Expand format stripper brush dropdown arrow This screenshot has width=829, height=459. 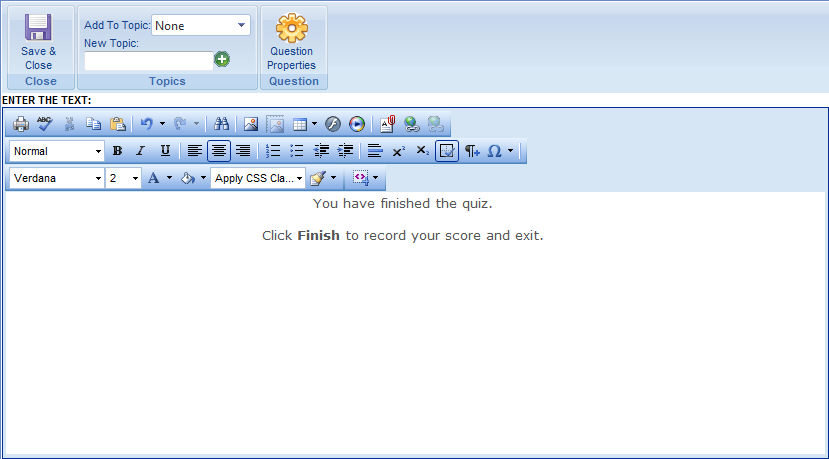(333, 178)
